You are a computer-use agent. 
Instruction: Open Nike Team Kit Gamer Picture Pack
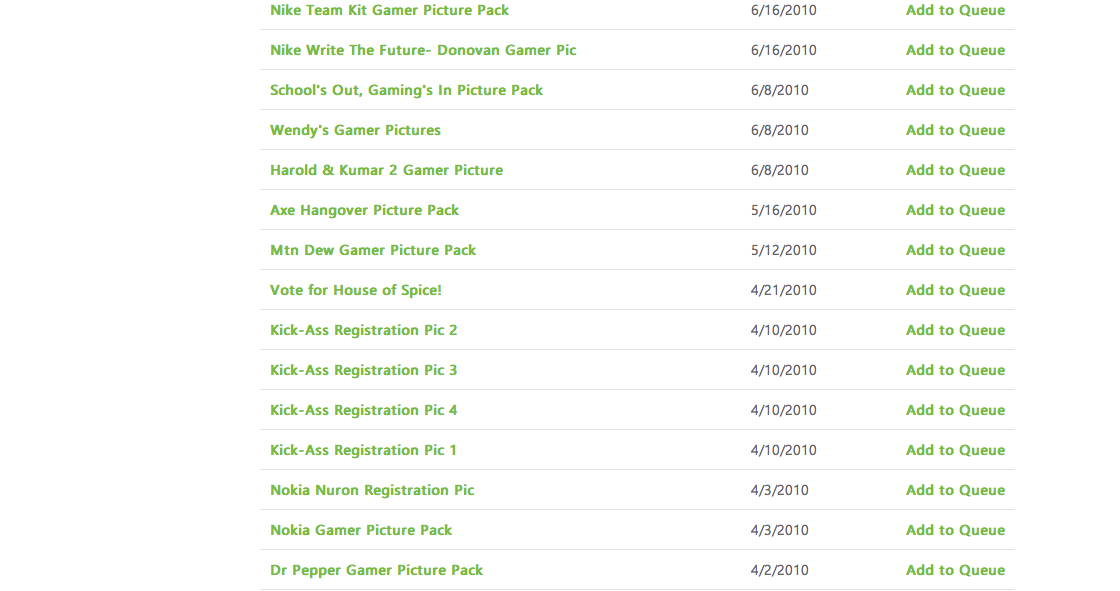click(x=389, y=10)
